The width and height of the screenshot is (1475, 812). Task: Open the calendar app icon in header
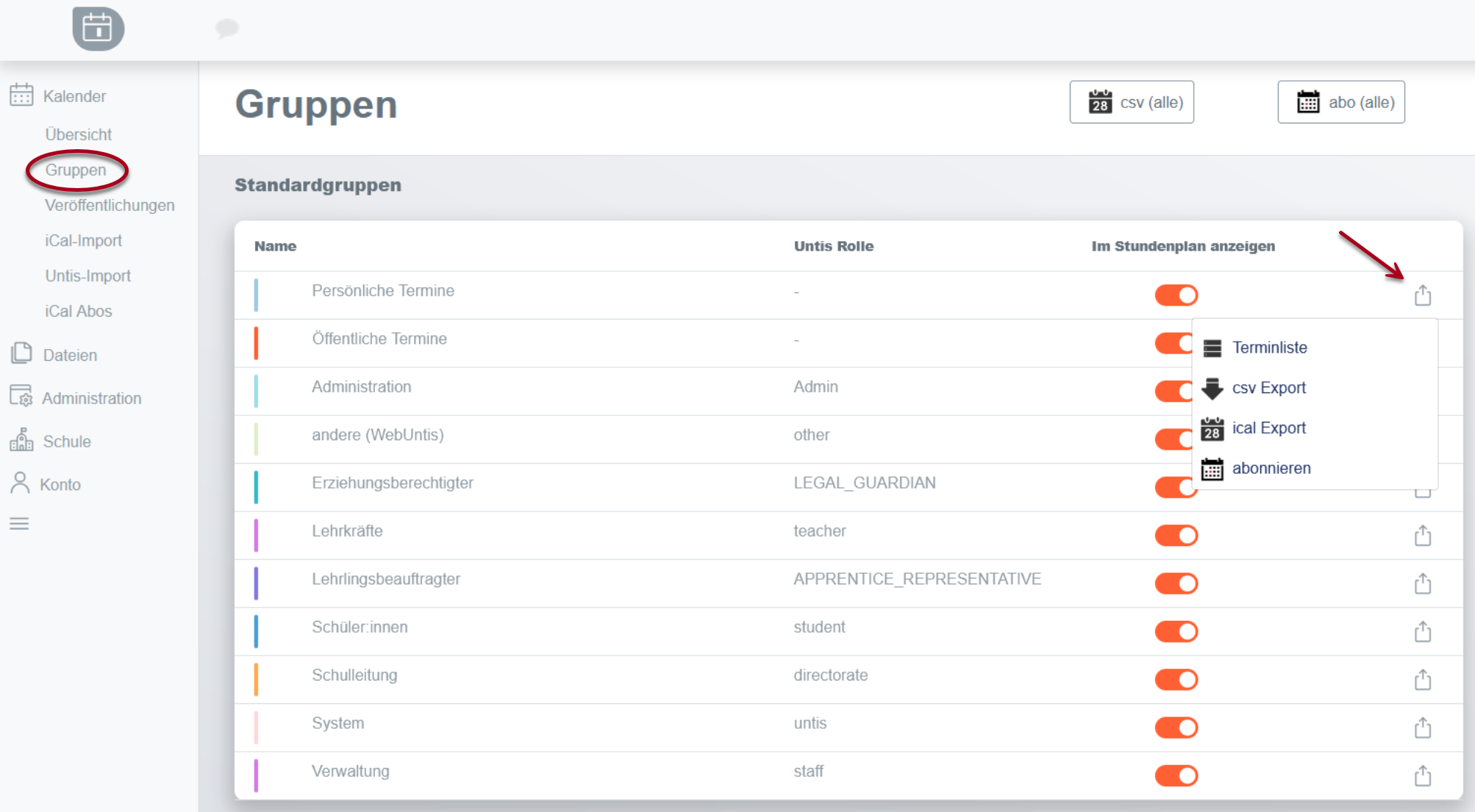[98, 29]
